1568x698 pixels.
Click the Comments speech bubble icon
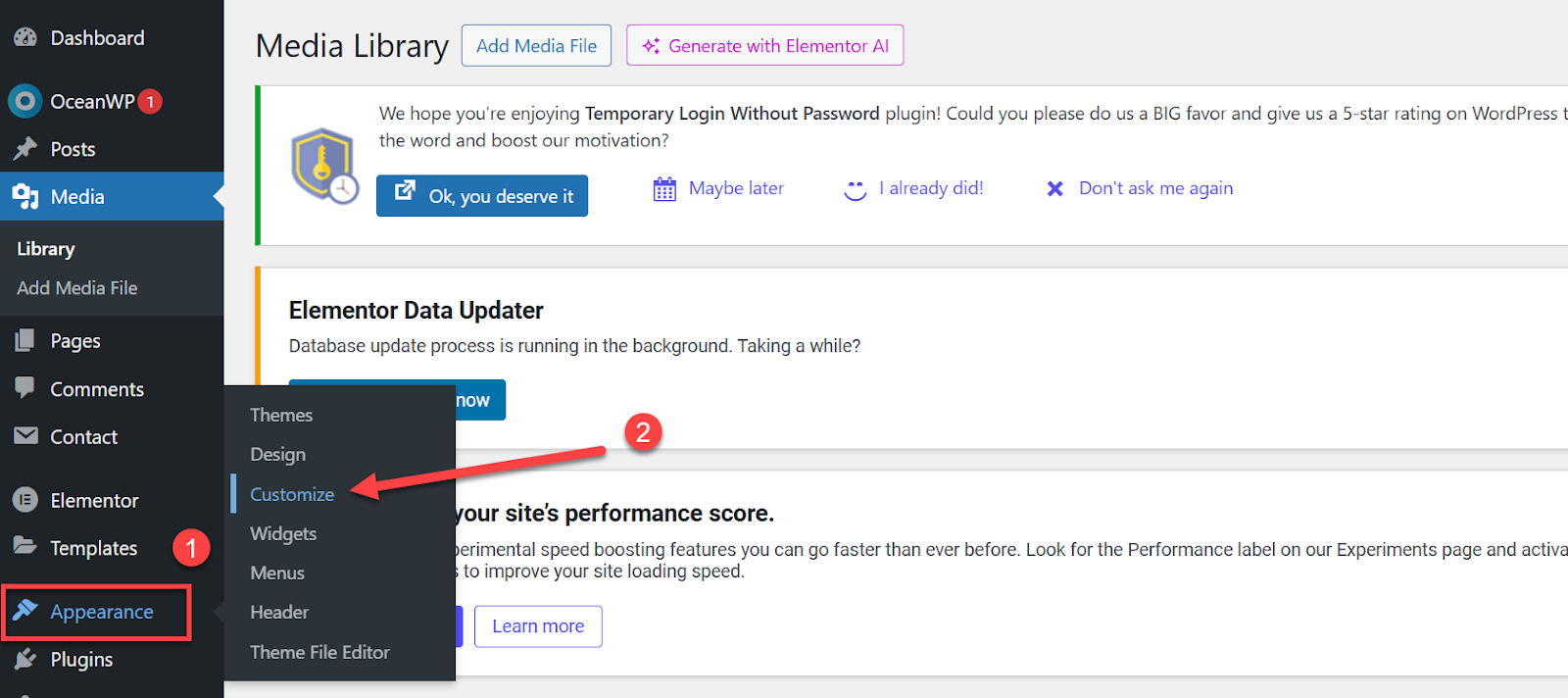tap(24, 388)
